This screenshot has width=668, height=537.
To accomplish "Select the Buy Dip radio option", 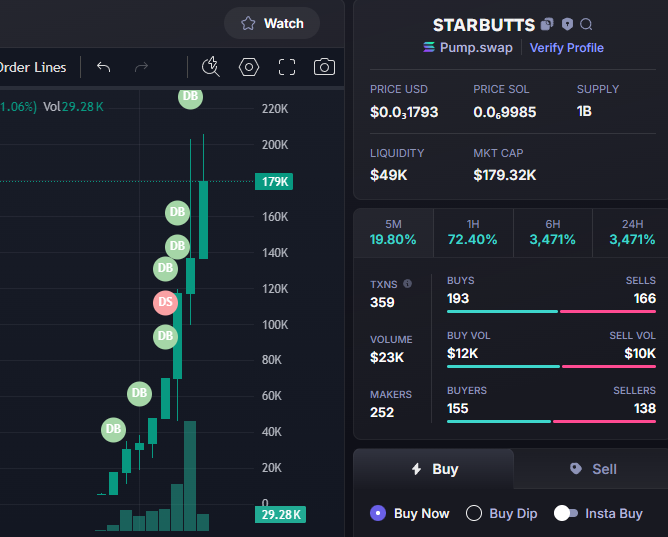I will click(474, 513).
